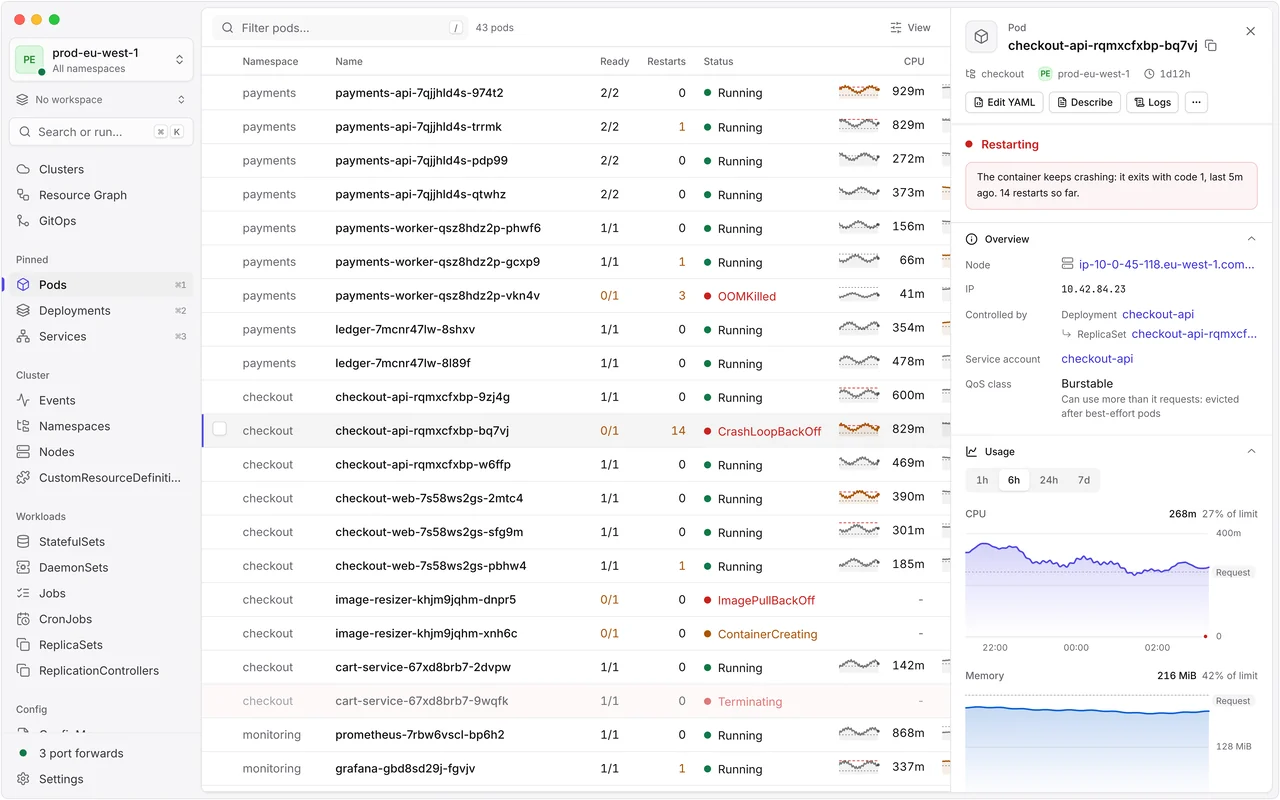Copy the pod name with the copy icon

1211,46
